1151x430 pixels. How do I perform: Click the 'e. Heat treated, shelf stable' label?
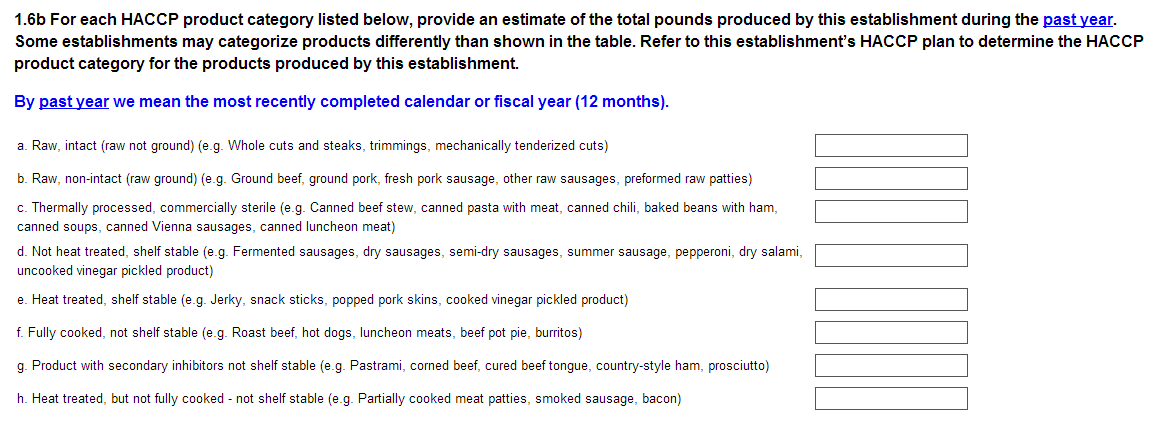(x=323, y=299)
